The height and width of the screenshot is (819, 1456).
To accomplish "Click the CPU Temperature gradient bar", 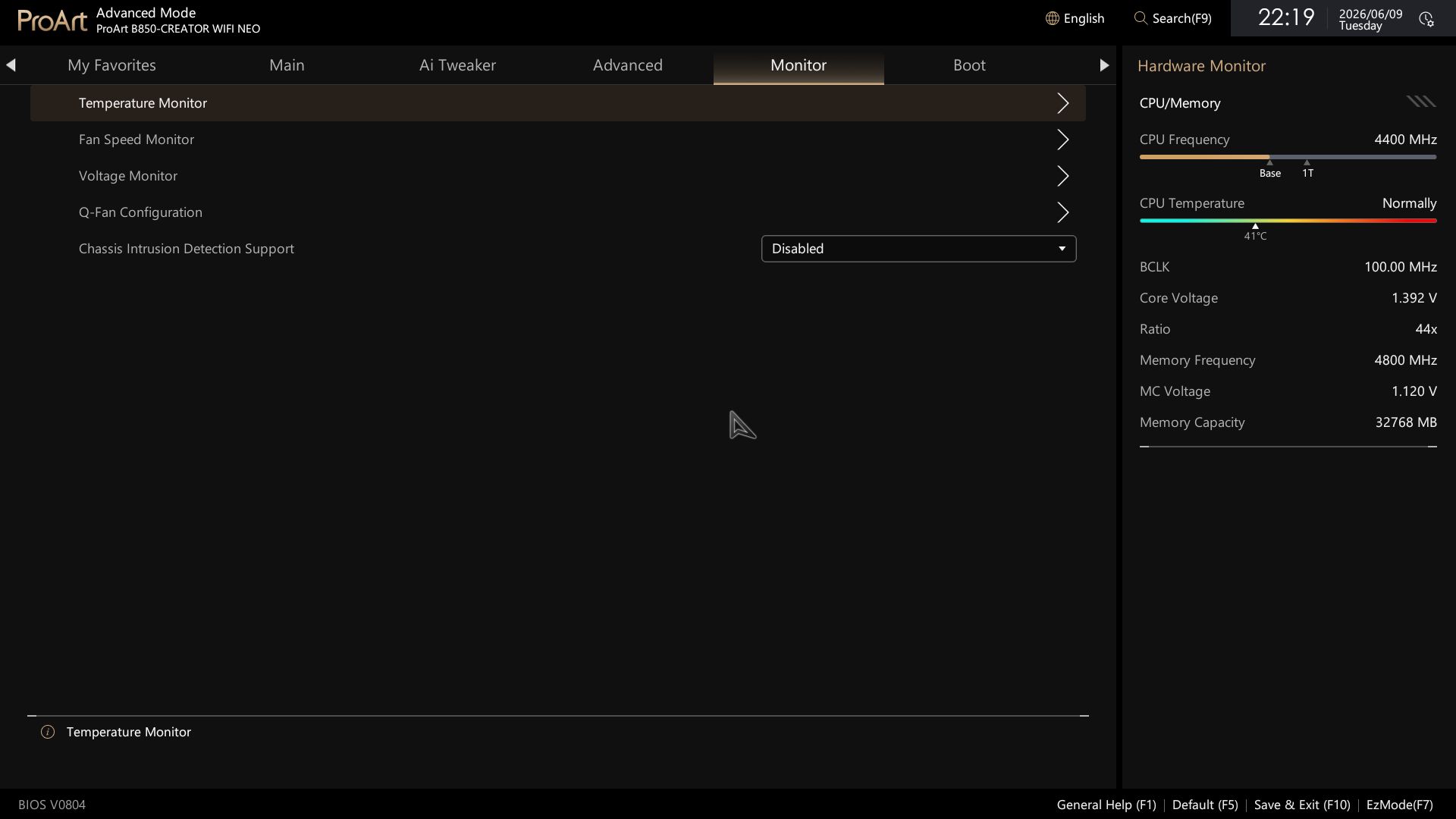I will click(x=1288, y=221).
